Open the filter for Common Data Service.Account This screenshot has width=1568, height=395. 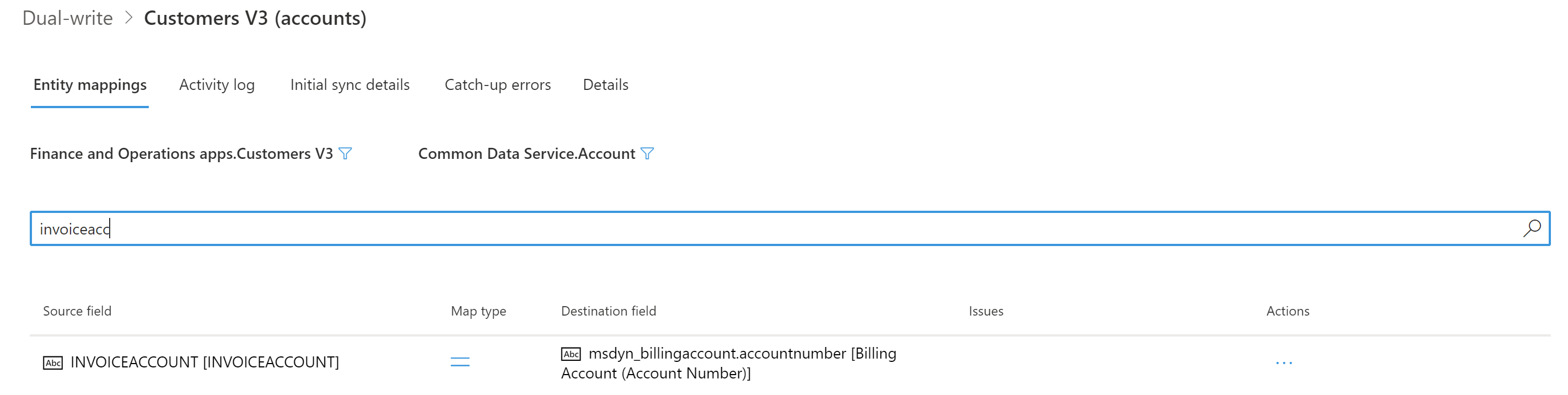point(648,153)
